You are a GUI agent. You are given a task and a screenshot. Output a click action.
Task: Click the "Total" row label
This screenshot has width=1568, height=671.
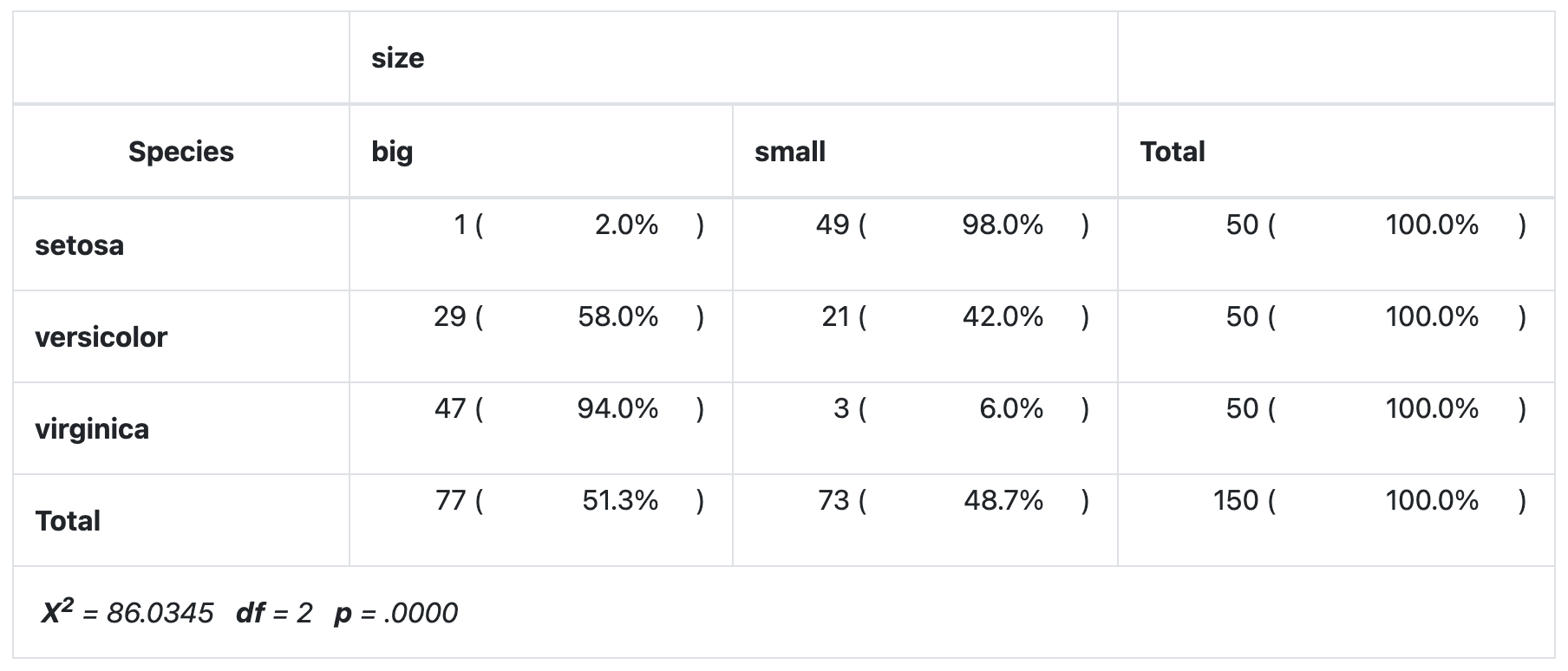pos(68,521)
